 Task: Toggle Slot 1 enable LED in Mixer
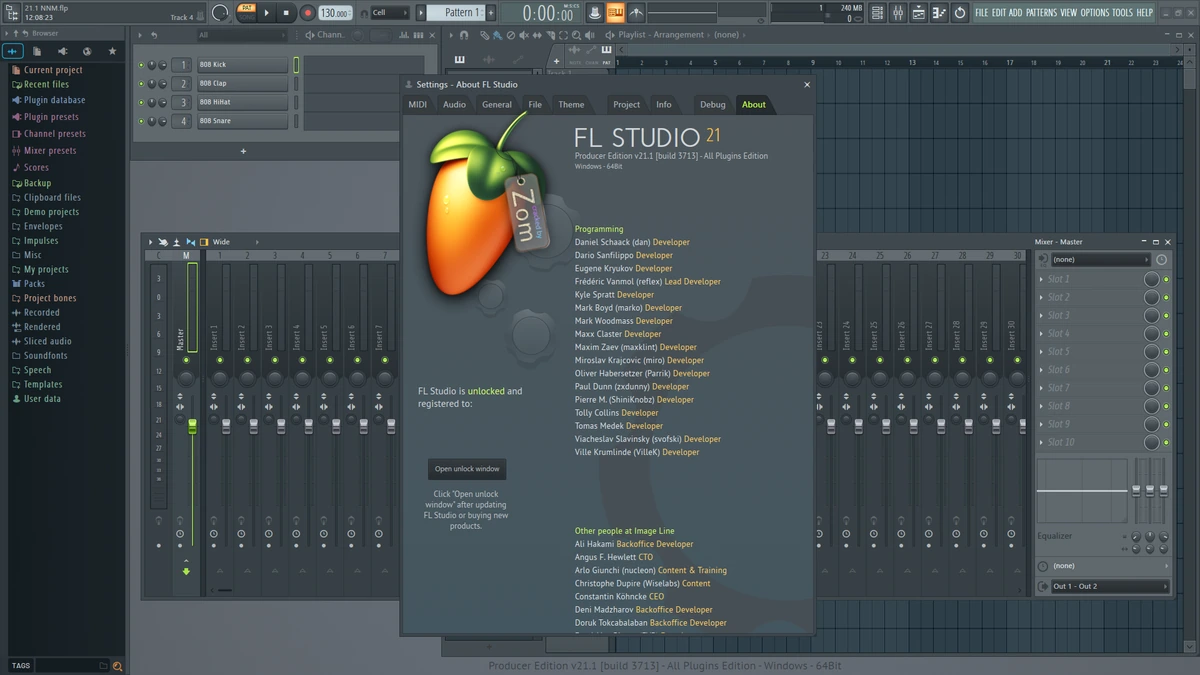(x=1166, y=279)
